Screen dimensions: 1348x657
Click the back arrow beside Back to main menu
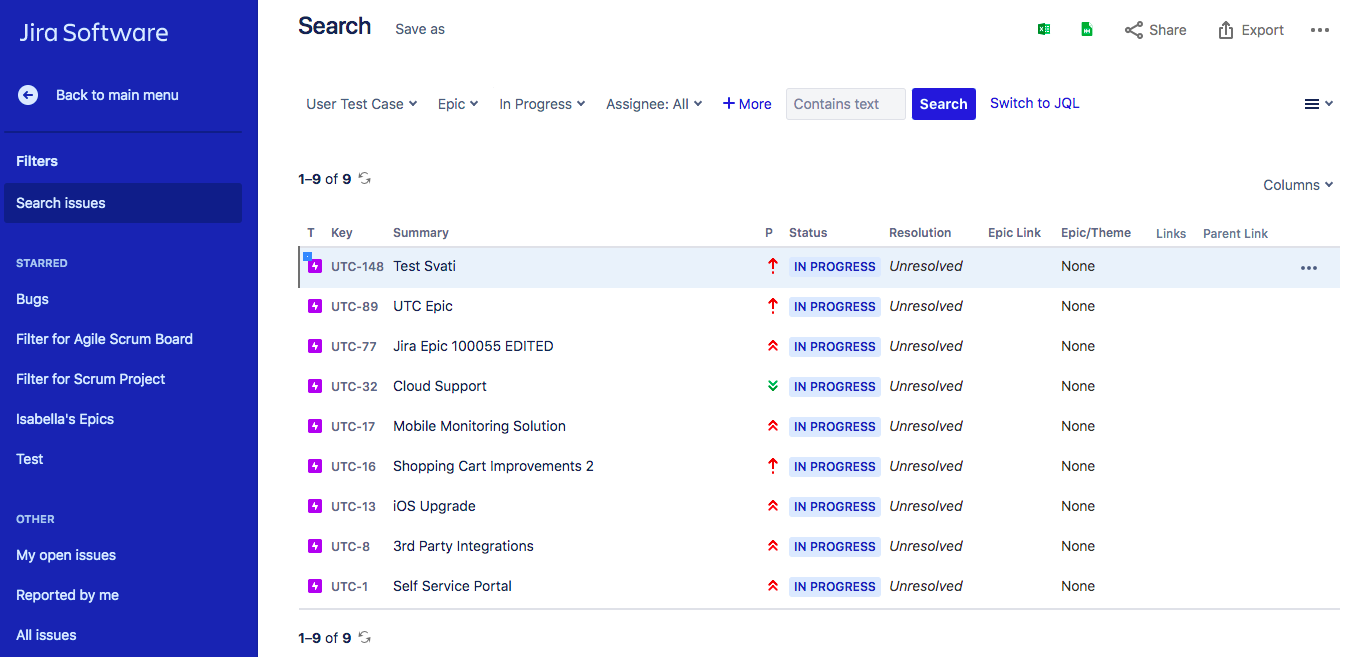pyautogui.click(x=27, y=95)
